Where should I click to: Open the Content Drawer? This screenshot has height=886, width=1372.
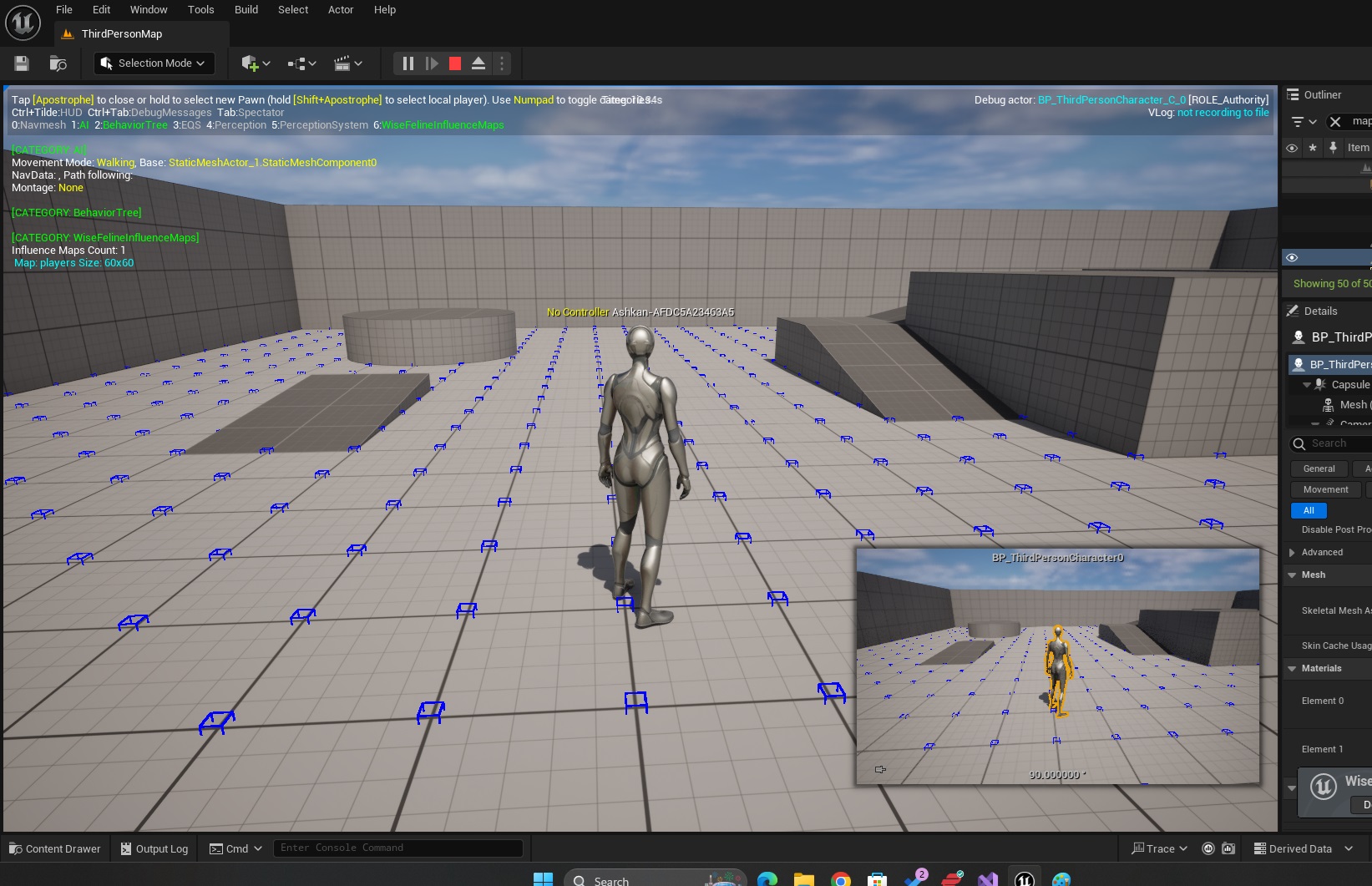pos(55,848)
